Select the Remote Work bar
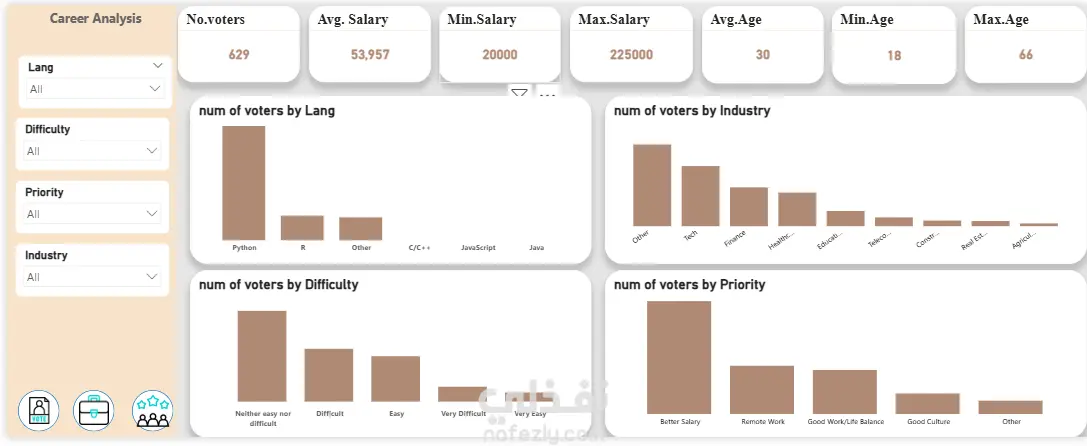Image resolution: width=1087 pixels, height=446 pixels. pos(762,390)
